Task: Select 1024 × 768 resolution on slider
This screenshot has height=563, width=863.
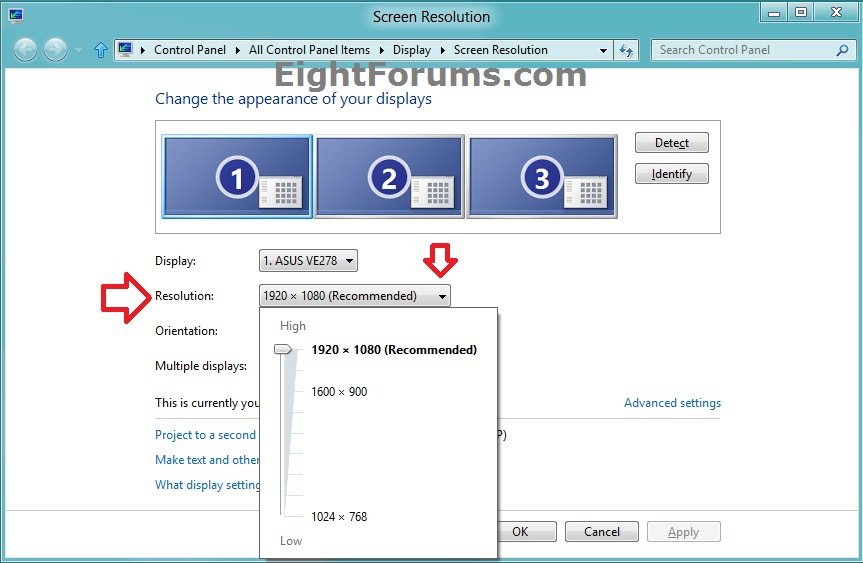Action: [339, 517]
